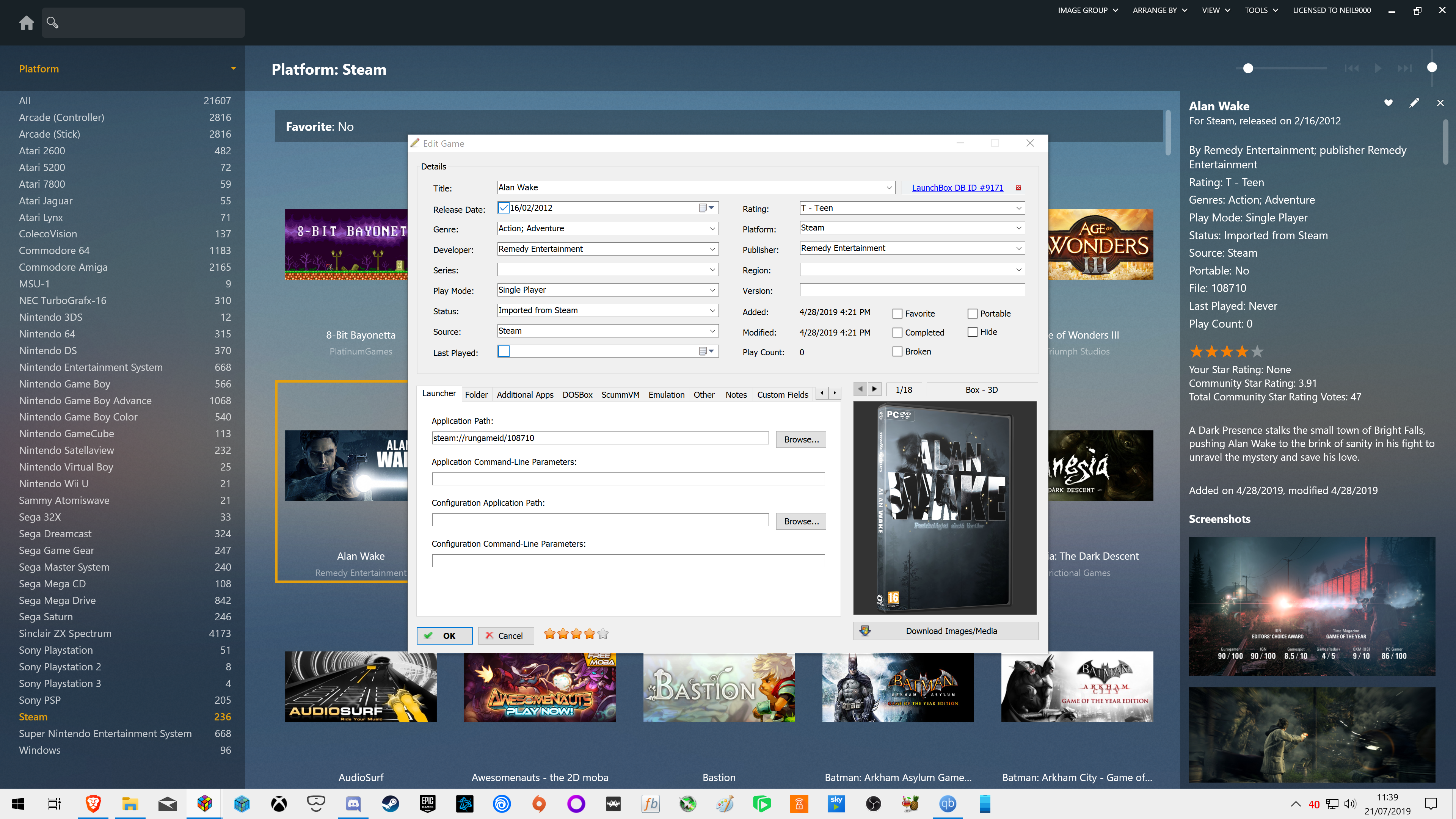Expand the Developer dropdown
1456x819 pixels.
(x=712, y=249)
